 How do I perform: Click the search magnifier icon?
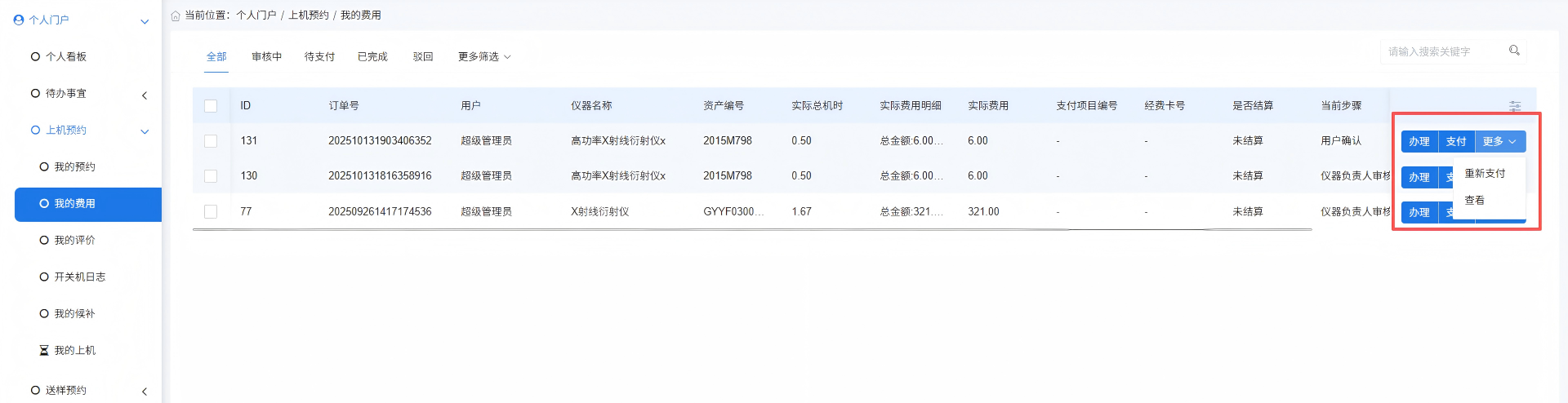(1514, 51)
